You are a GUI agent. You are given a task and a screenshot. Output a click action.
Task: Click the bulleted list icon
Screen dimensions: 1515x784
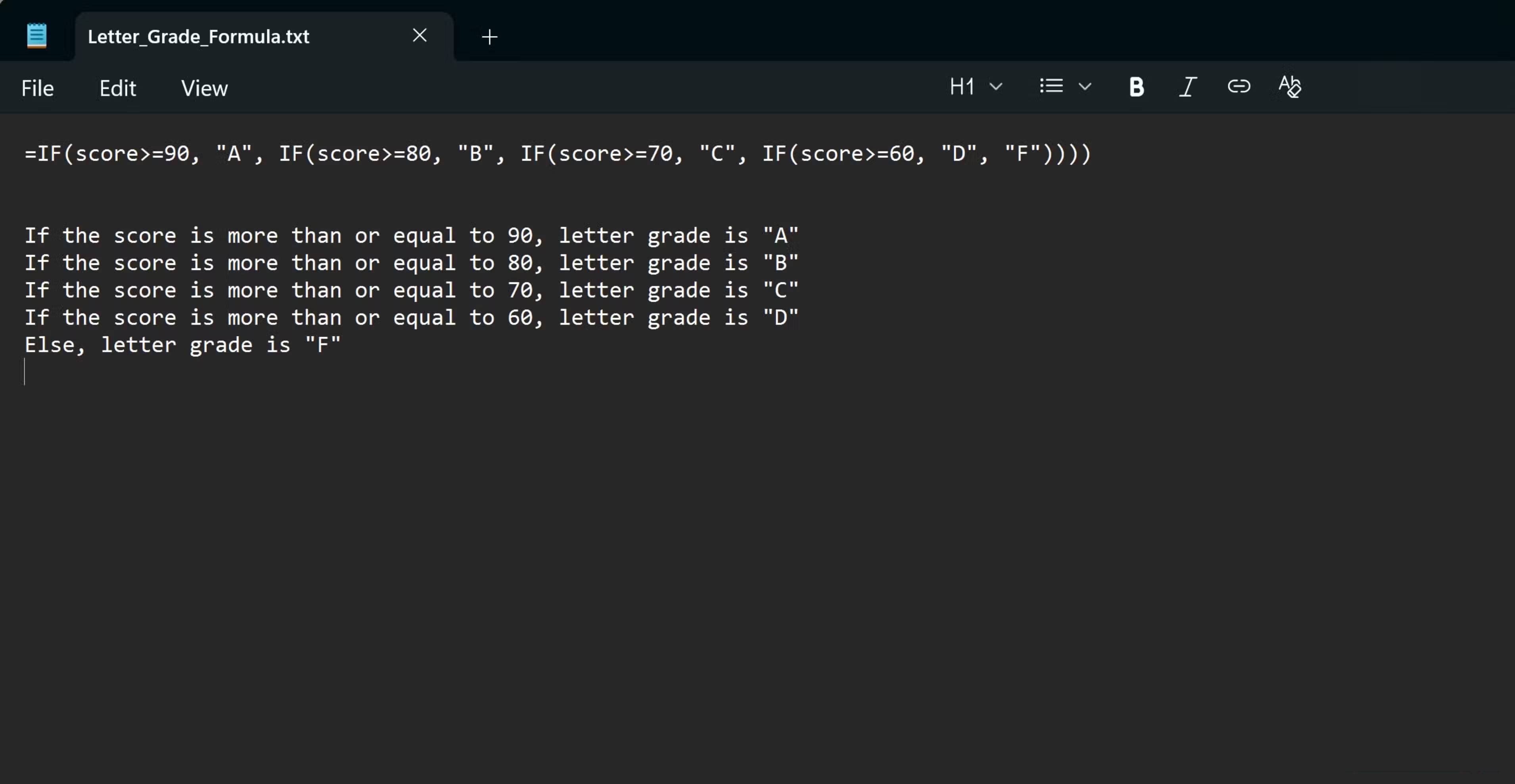[x=1051, y=87]
